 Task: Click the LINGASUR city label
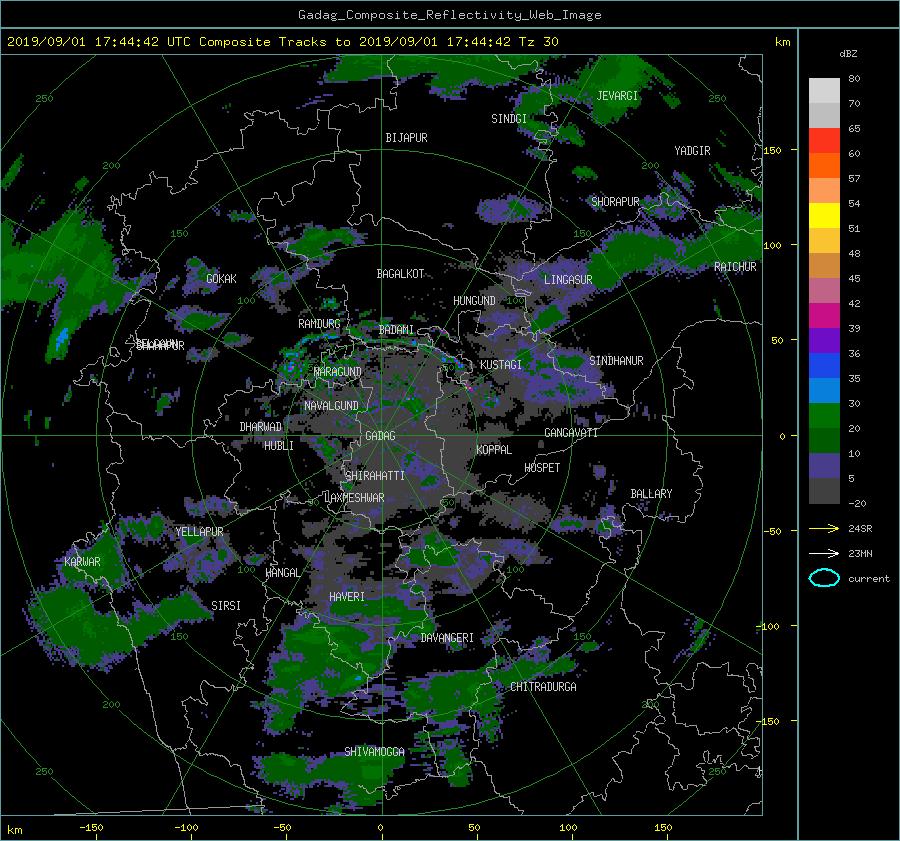tap(568, 280)
